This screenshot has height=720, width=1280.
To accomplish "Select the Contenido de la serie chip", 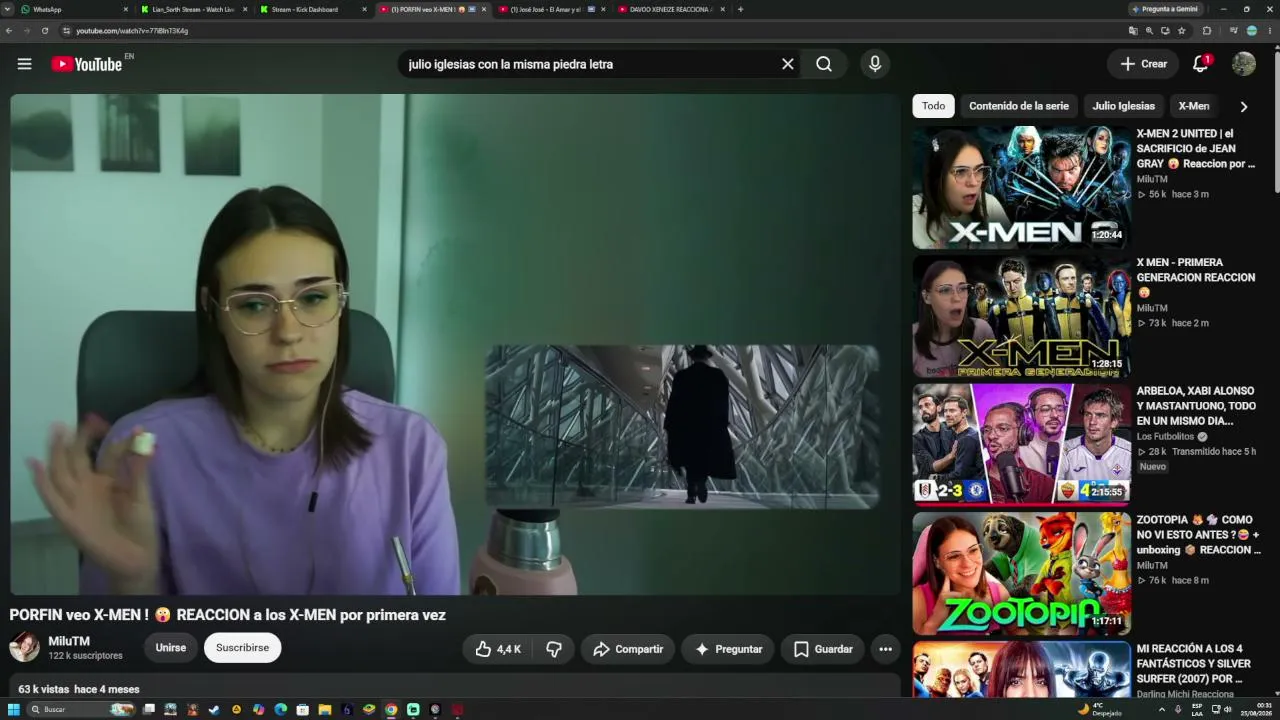I will 1019,106.
